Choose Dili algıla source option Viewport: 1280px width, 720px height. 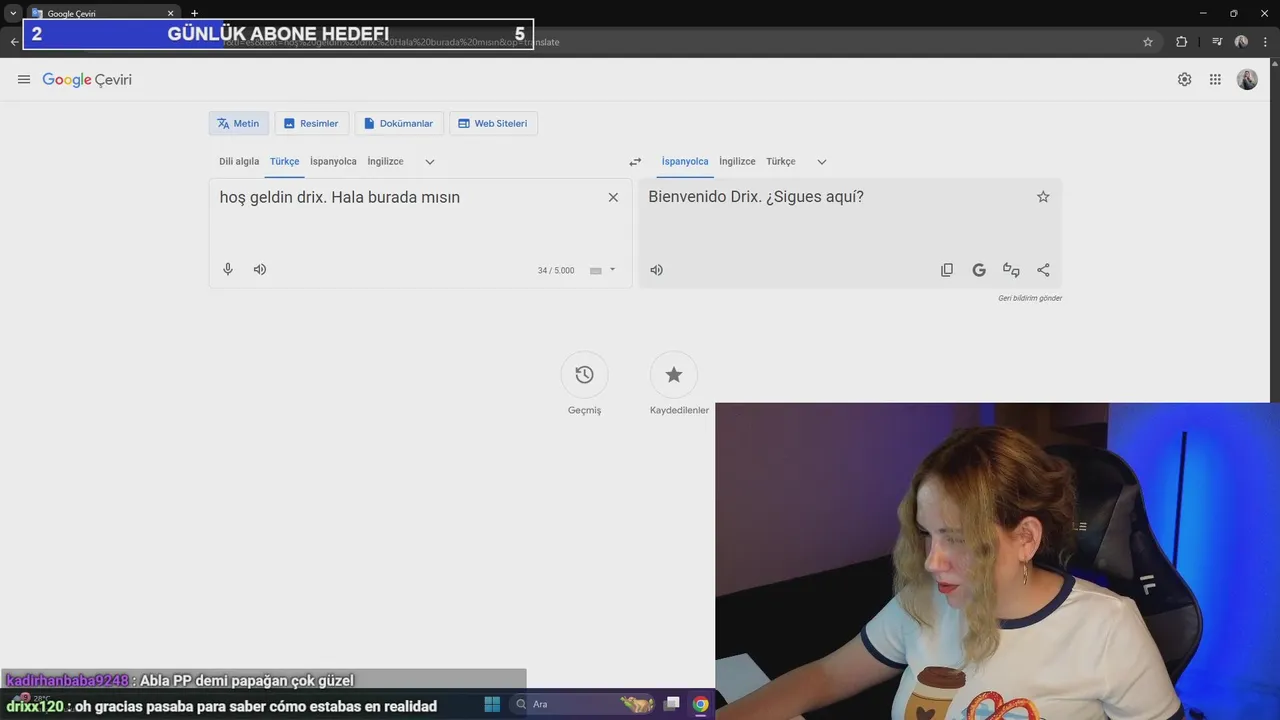(239, 162)
